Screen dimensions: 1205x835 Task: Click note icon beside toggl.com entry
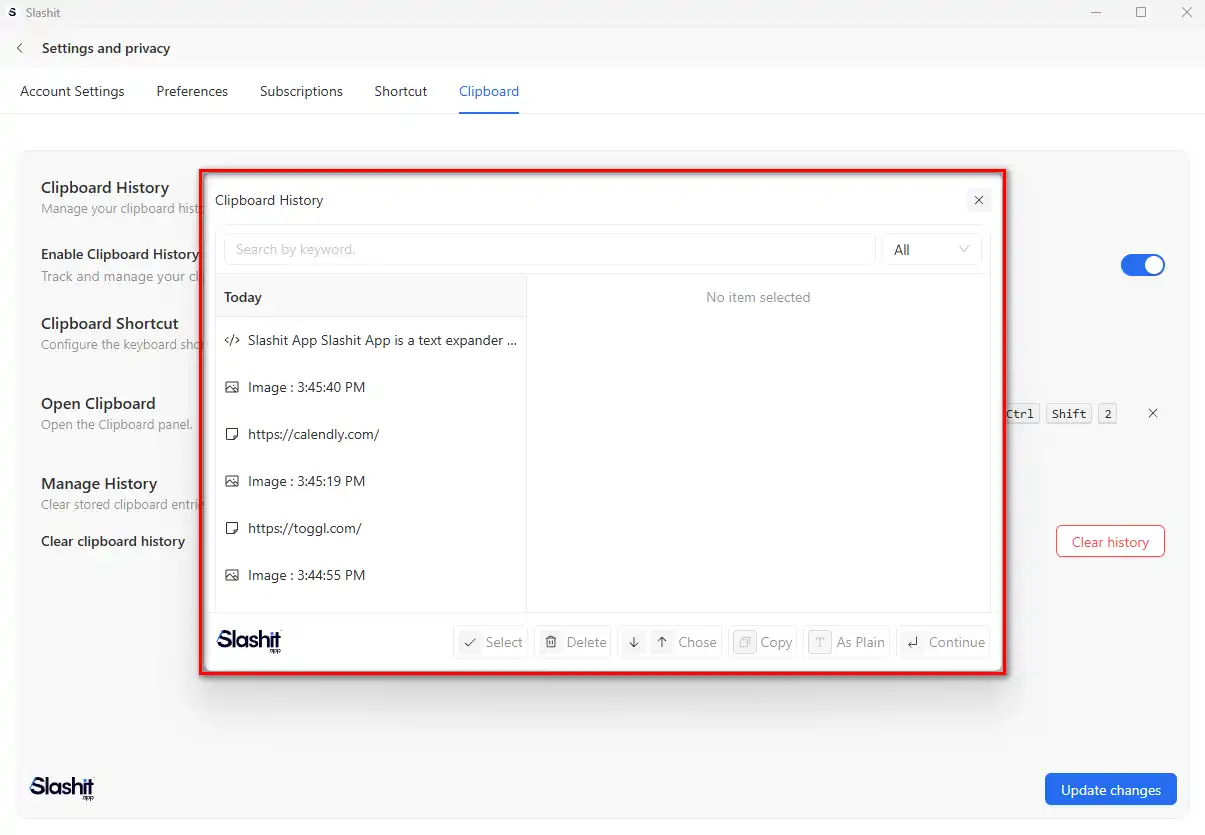(232, 528)
